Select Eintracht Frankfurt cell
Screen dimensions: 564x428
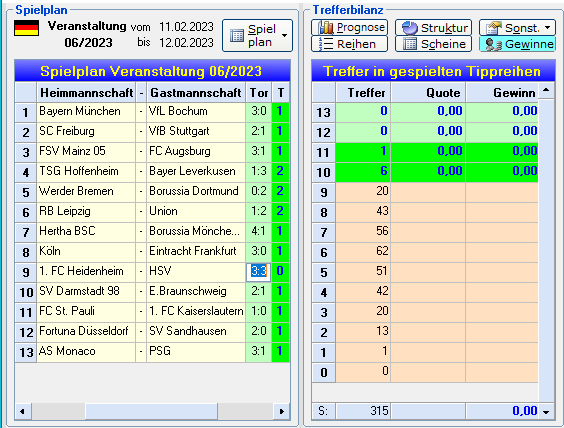pyautogui.click(x=196, y=251)
